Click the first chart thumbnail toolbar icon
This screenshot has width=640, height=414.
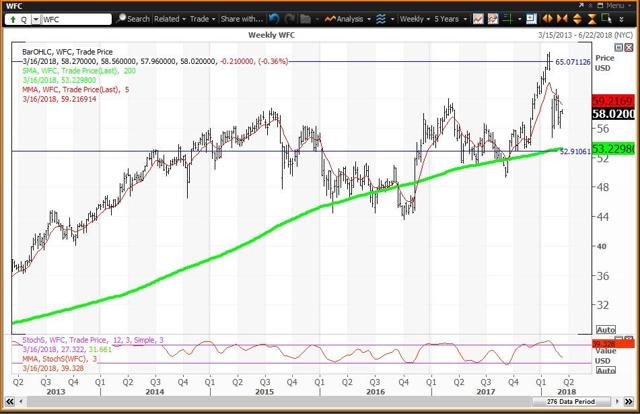tap(478, 19)
